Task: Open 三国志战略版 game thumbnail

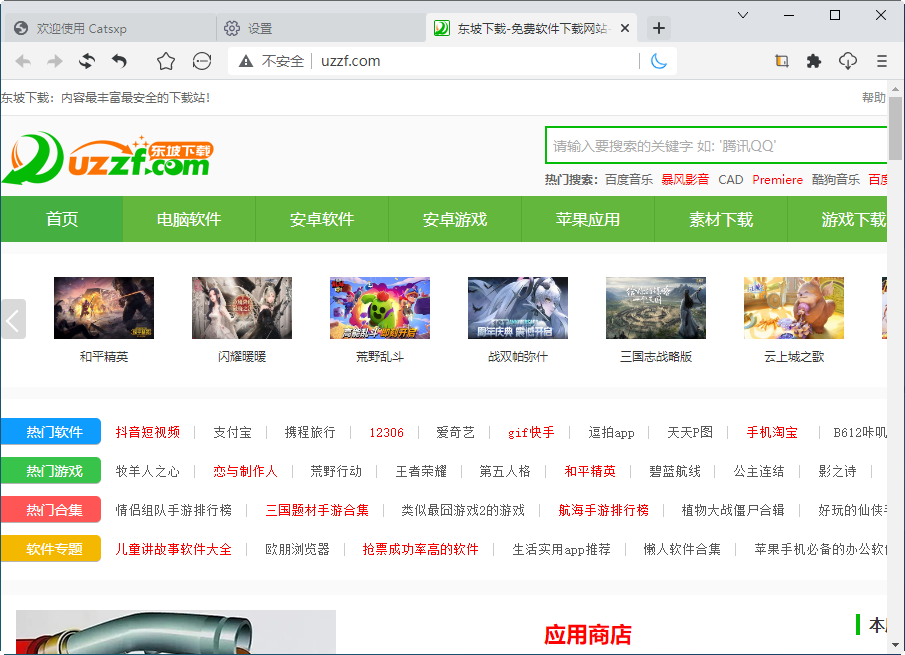Action: [656, 308]
